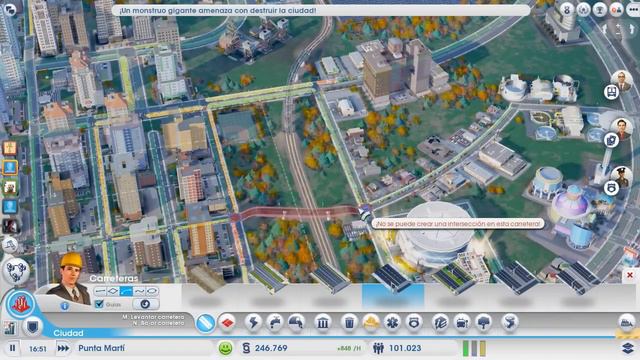Image resolution: width=640 pixels, height=360 pixels.
Task: Open the data layers stack icon
Action: [x=628, y=348]
